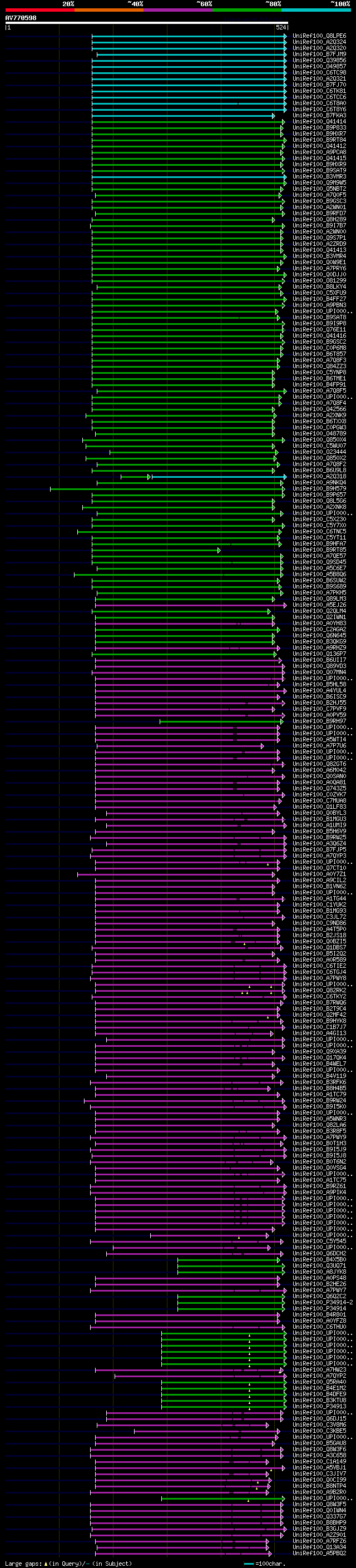This screenshot has width=356, height=1568.
Task: Open the UniRef100_C5WU07 hit
Action: tap(319, 446)
